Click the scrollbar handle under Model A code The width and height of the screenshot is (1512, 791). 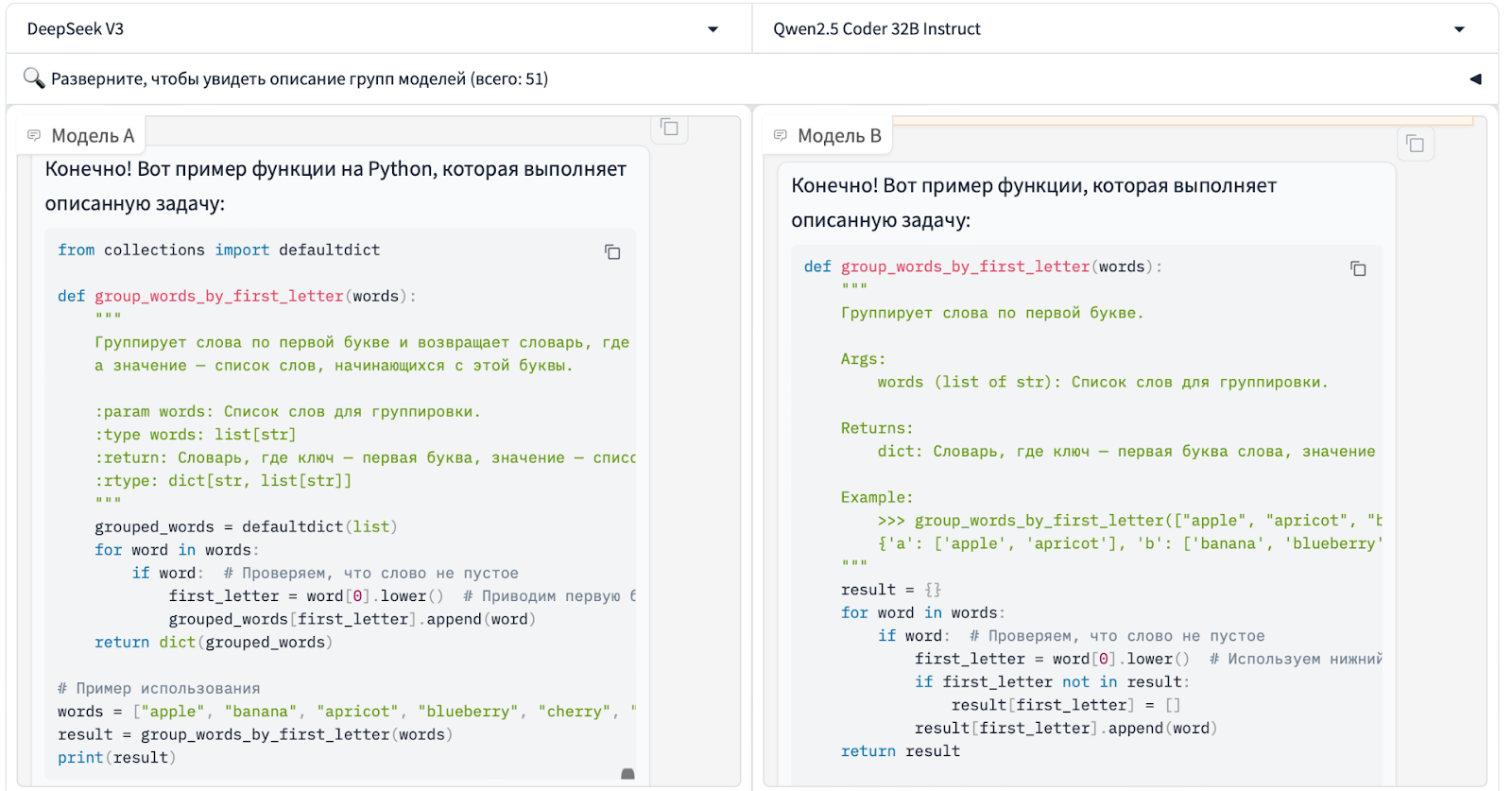[627, 774]
